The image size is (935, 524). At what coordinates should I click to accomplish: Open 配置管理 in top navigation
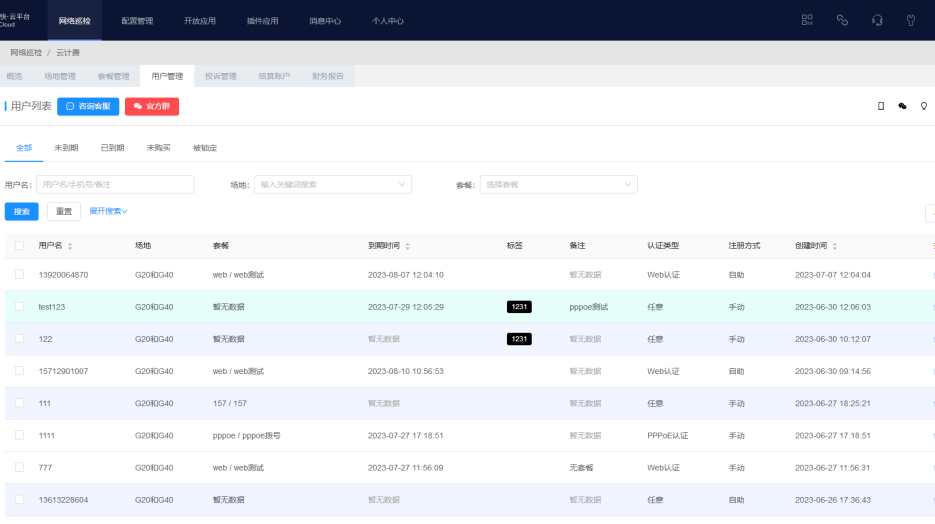[137, 21]
